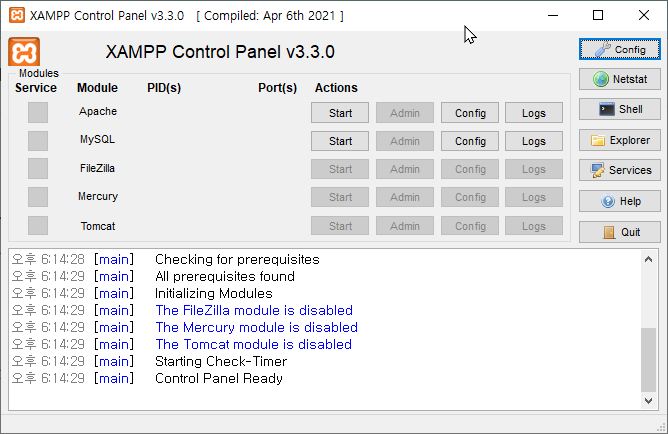668x434 pixels.
Task: Click the FileZilla Admin button
Action: [405, 169]
